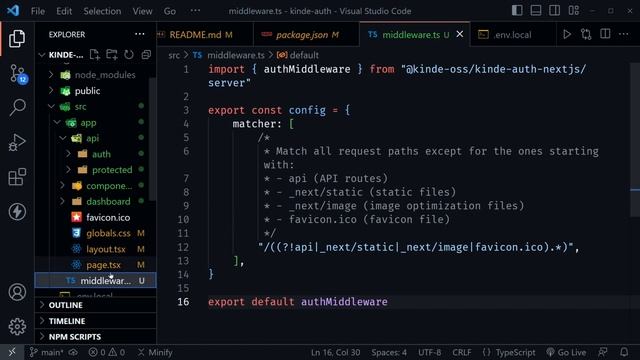
Task: Open the Manage settings gear
Action: pos(17,327)
